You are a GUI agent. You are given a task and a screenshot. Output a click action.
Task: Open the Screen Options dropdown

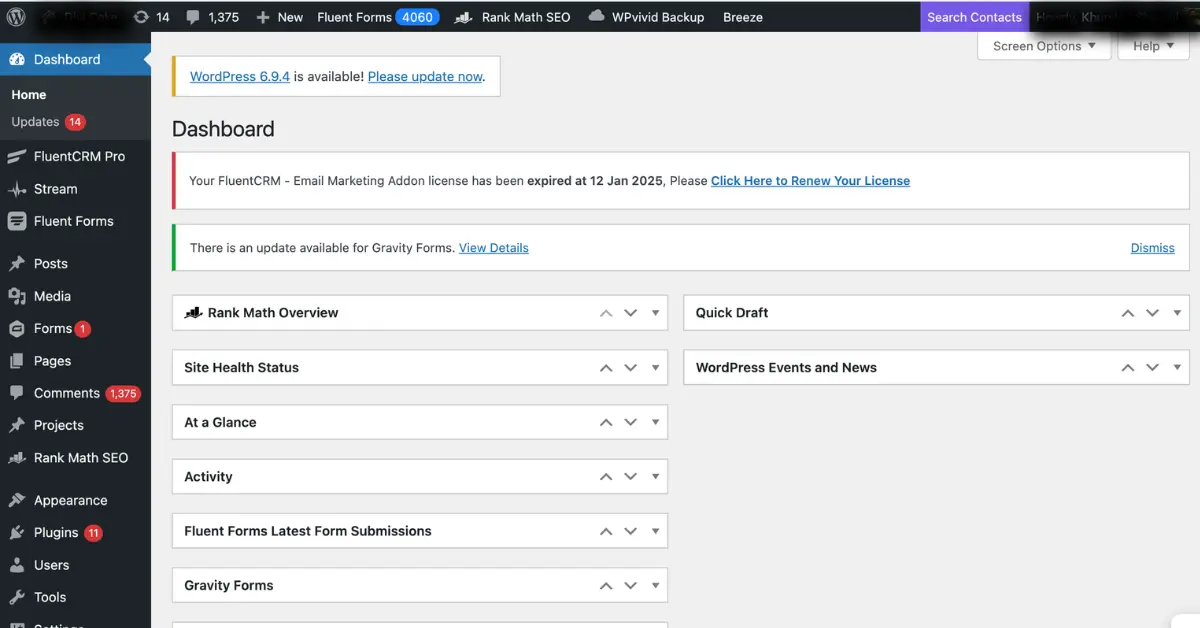point(1044,46)
